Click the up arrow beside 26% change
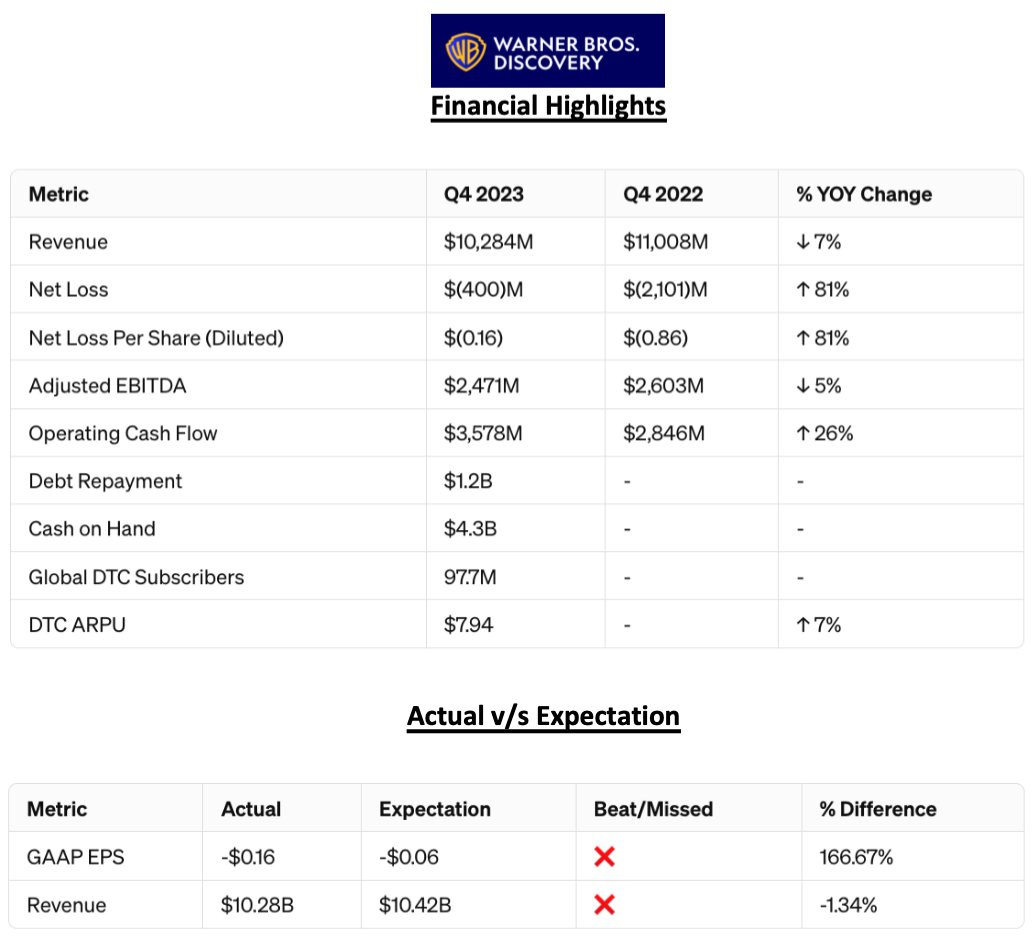1034x940 pixels. point(803,434)
